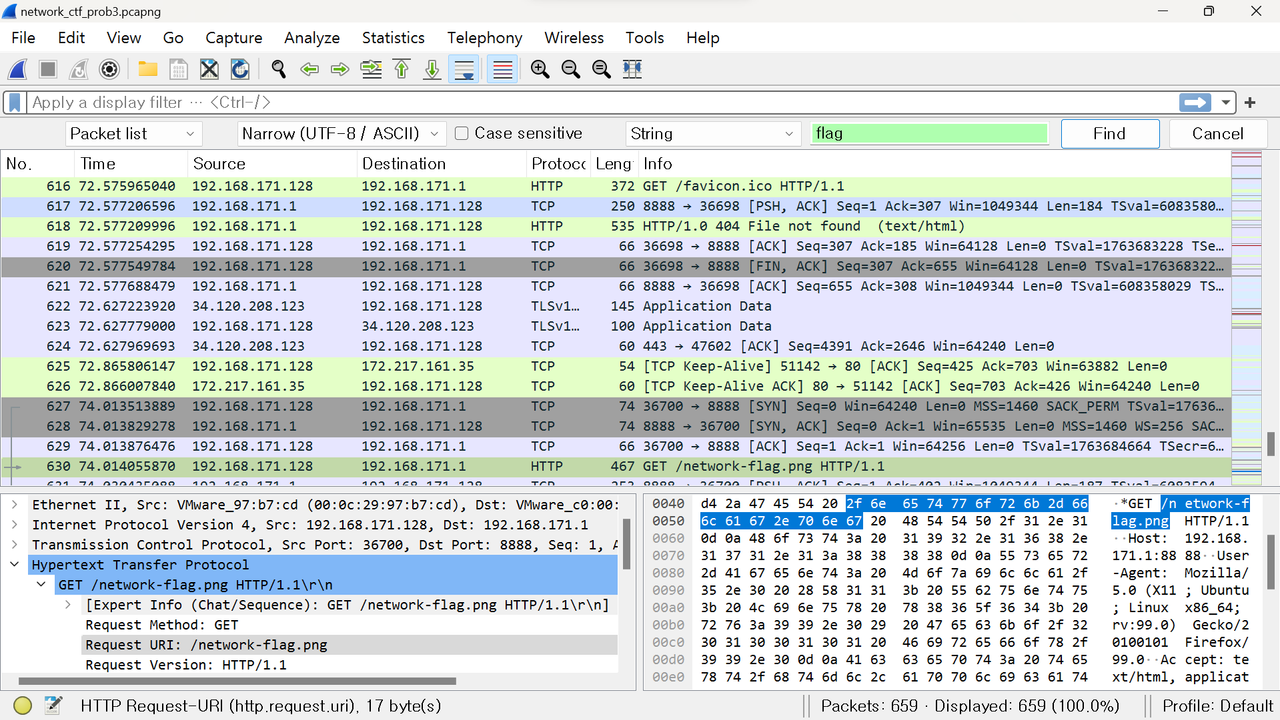Toggle packet colorization icon
The width and height of the screenshot is (1280, 720).
coord(502,69)
